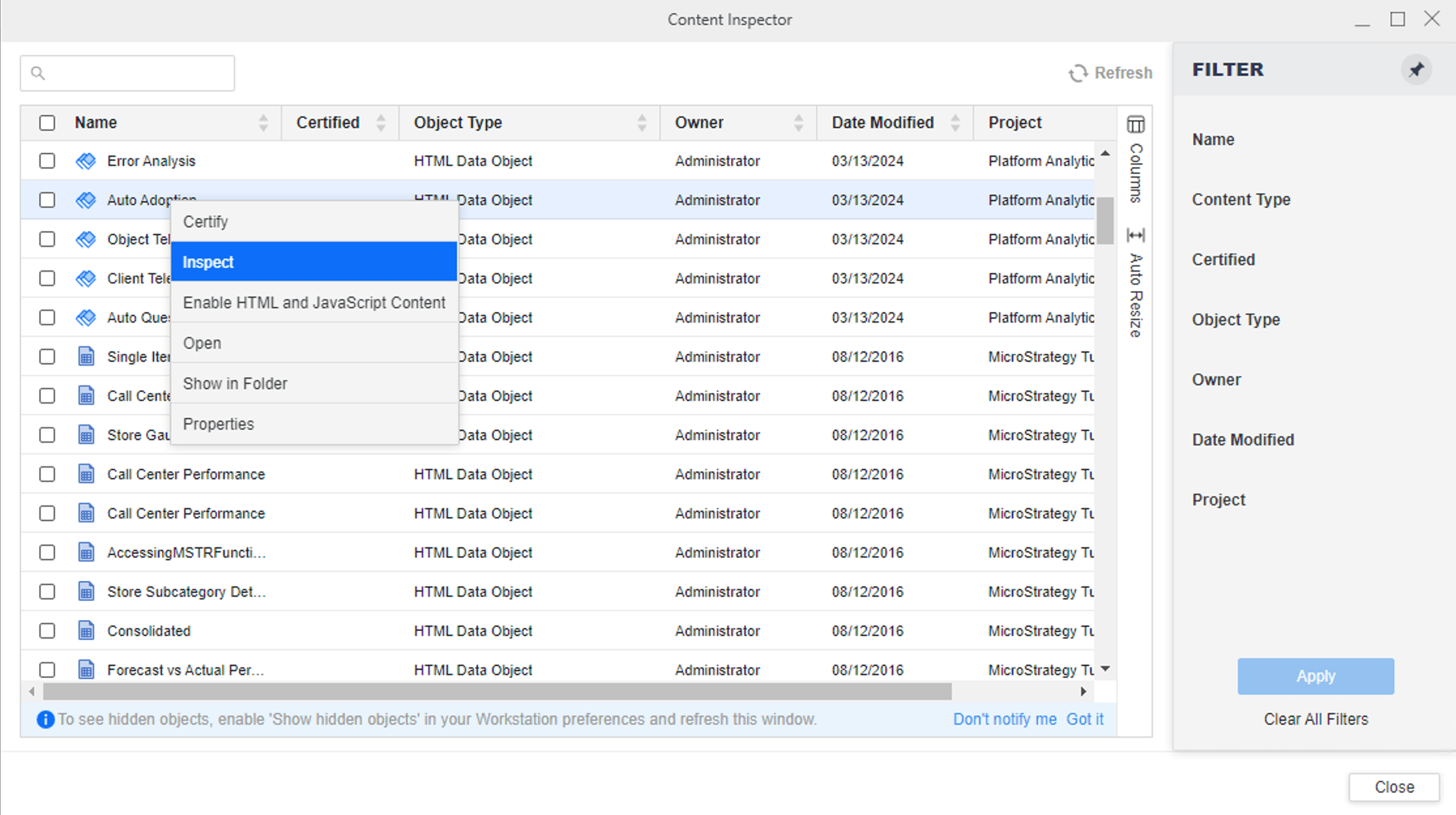Sort by the Name column arrows

pyautogui.click(x=263, y=123)
